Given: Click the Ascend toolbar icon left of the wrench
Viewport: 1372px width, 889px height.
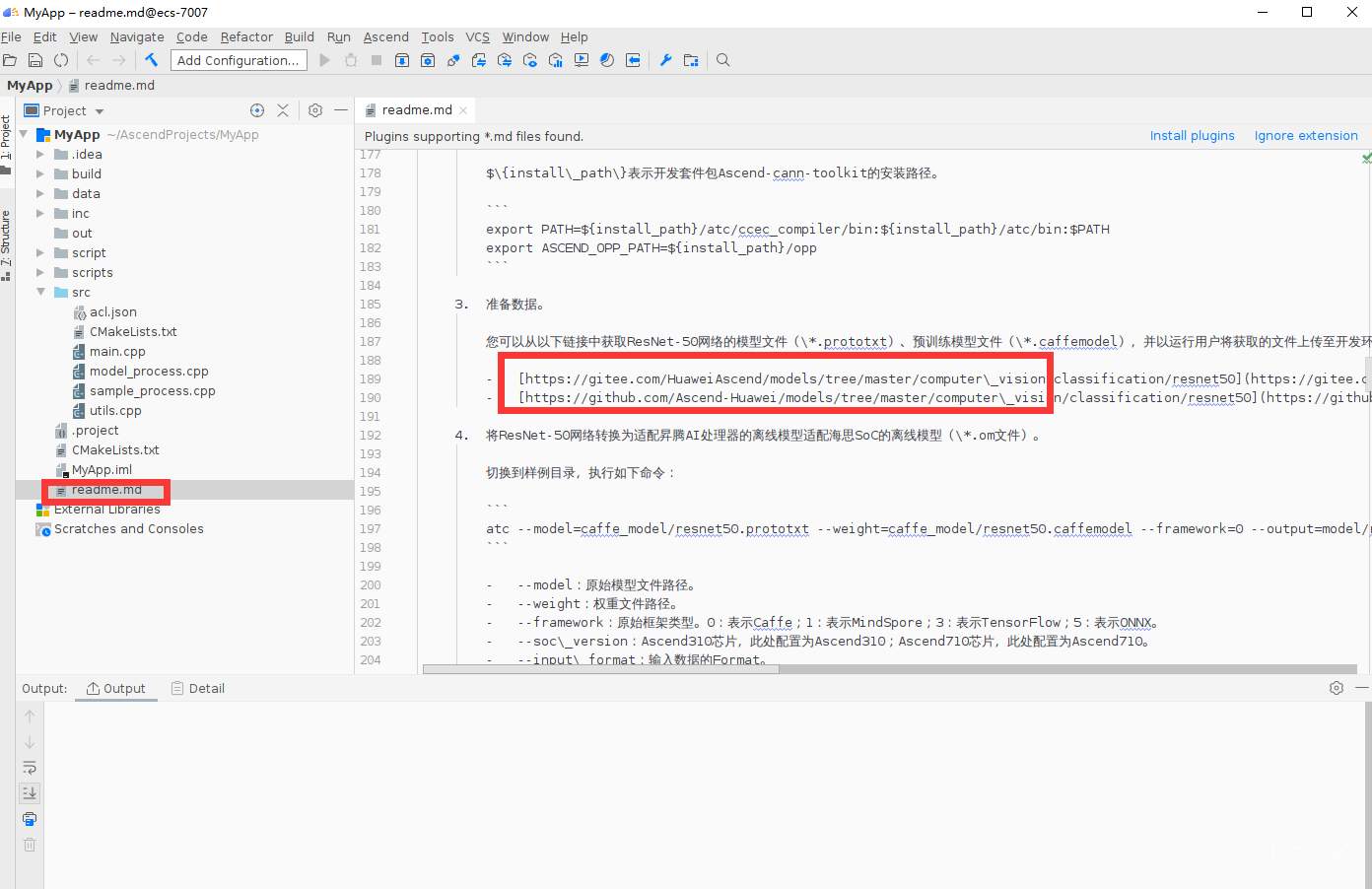Looking at the screenshot, I should 633,60.
